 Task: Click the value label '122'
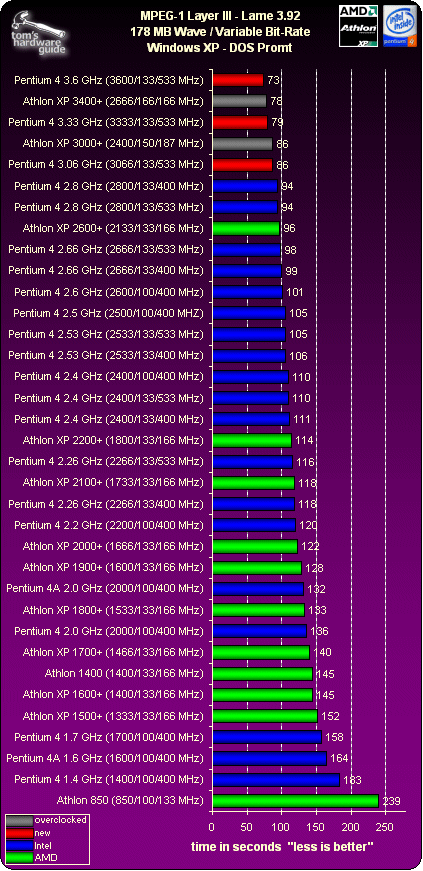(x=310, y=547)
